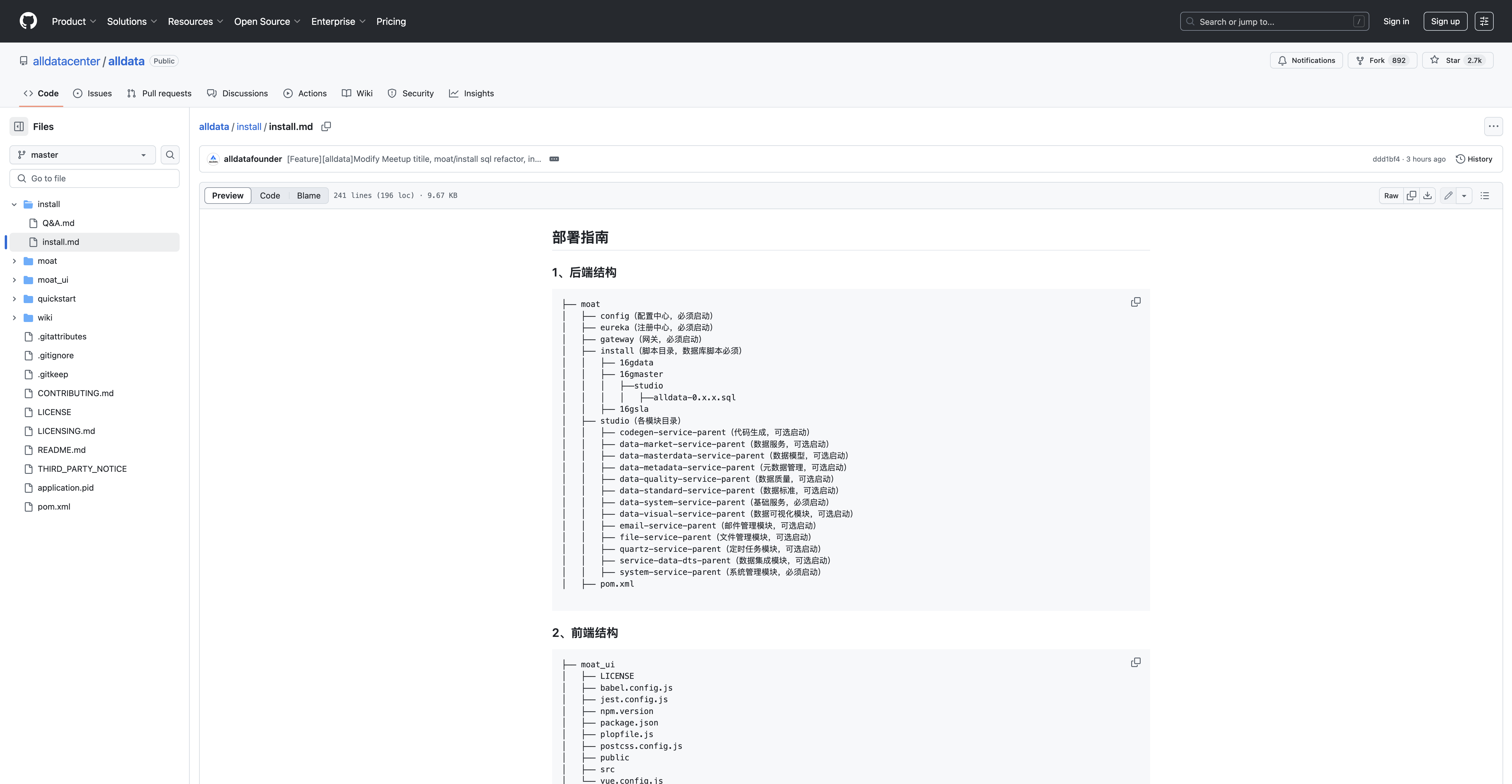Open the alldata repository link

(126, 61)
